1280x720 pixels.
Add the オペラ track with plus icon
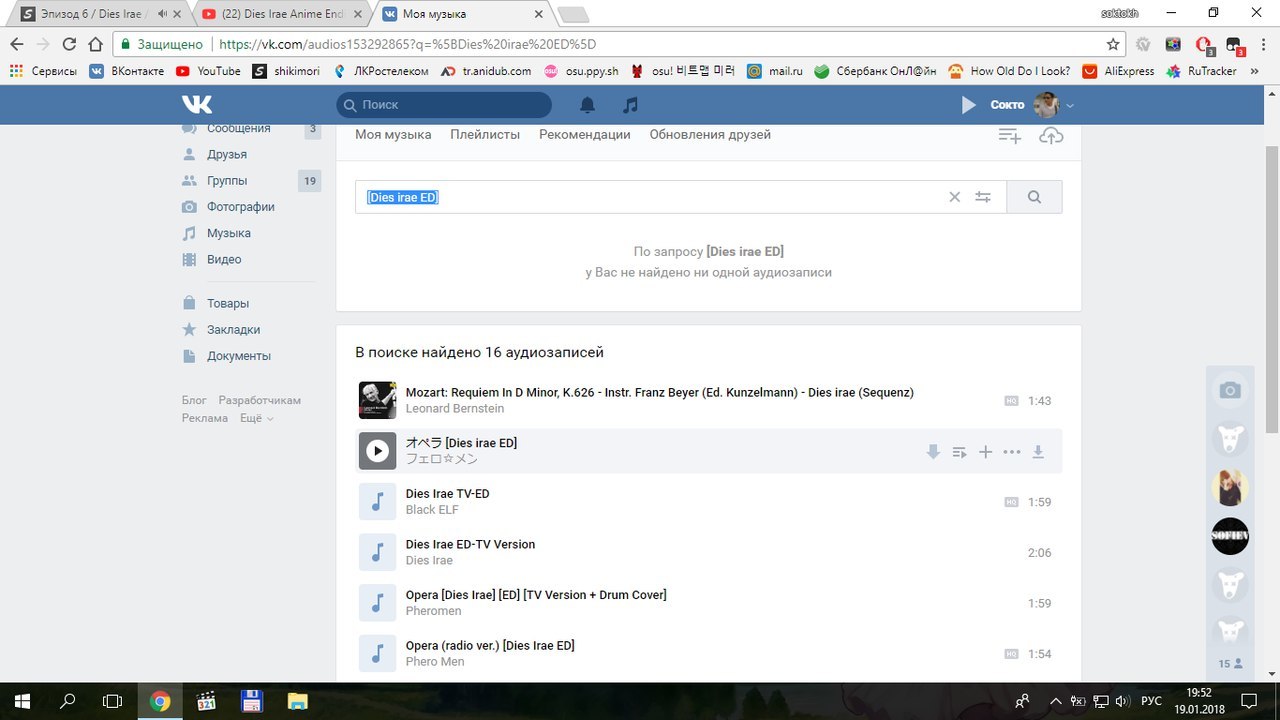(985, 452)
